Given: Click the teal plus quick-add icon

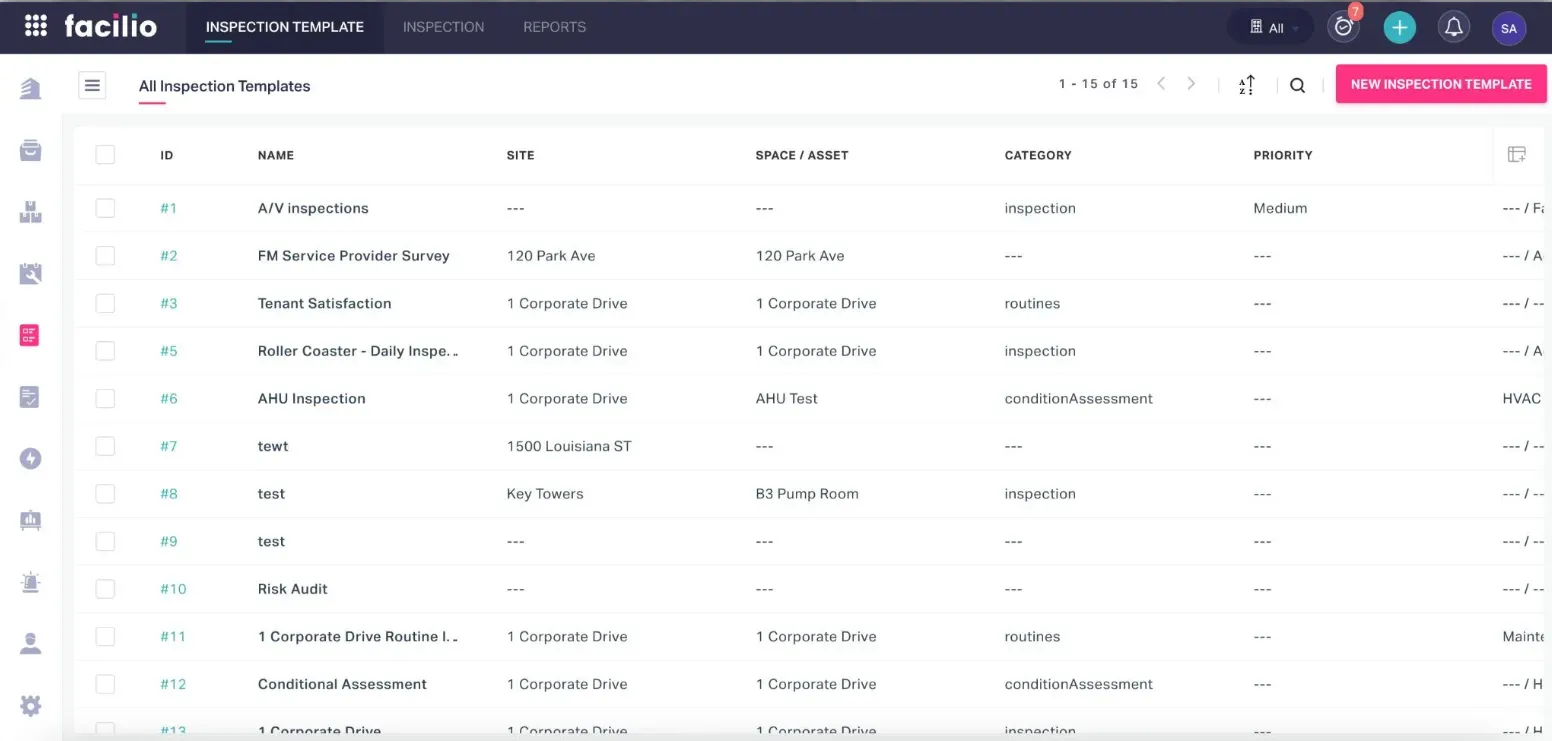Looking at the screenshot, I should 1399,28.
